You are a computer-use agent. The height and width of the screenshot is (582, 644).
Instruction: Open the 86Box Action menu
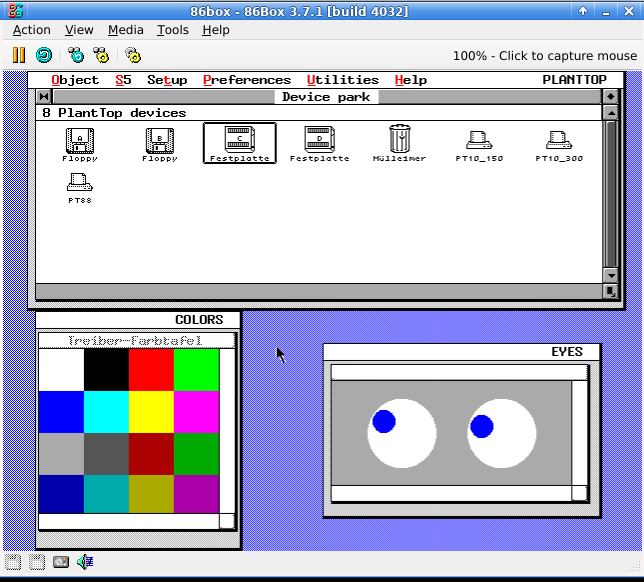pyautogui.click(x=32, y=30)
